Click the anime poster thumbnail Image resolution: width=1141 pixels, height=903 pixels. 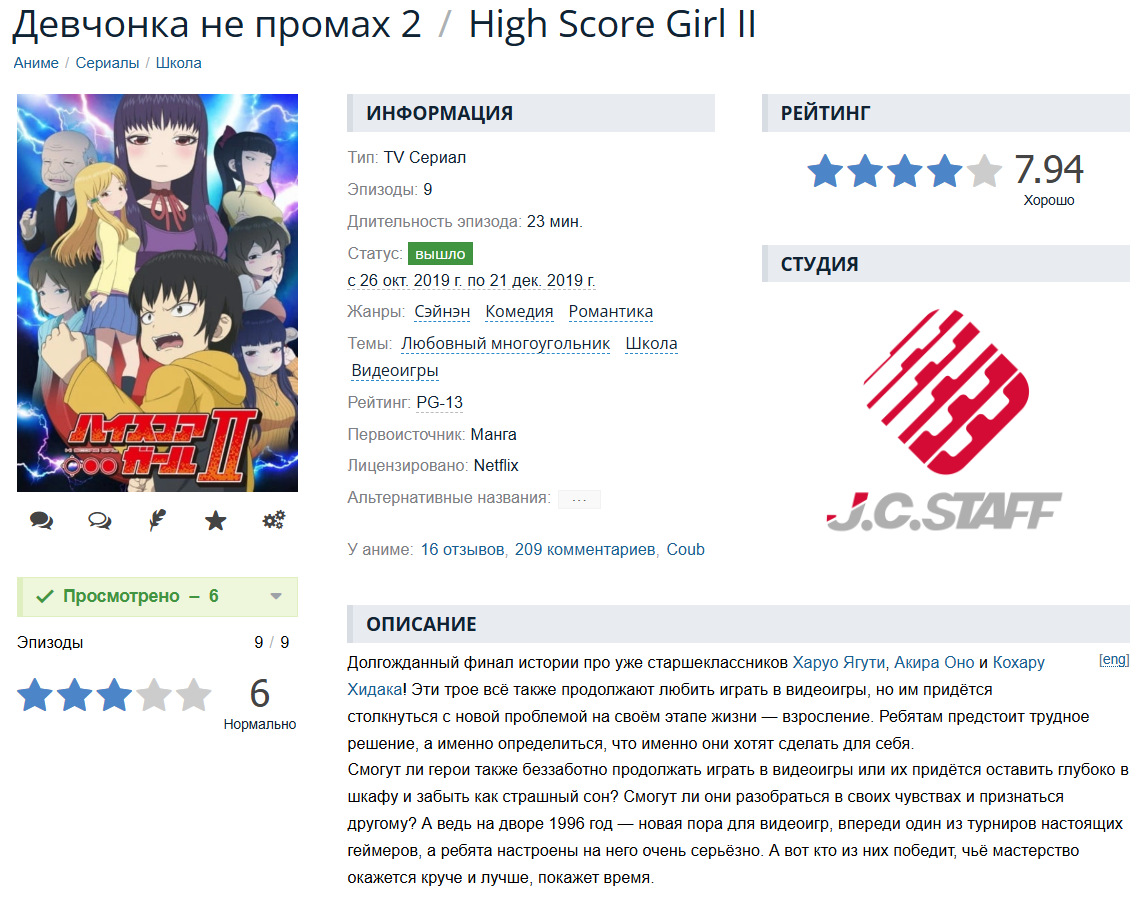[x=157, y=293]
